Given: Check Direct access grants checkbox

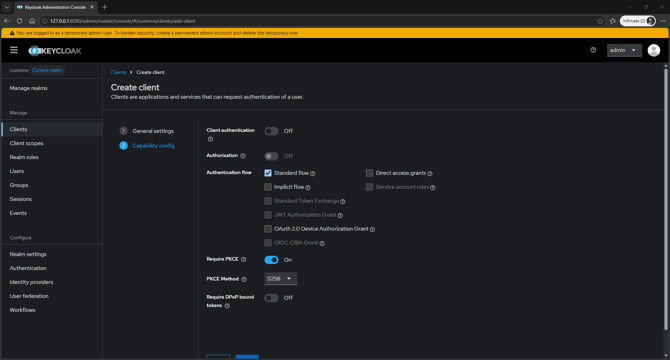Looking at the screenshot, I should 370,173.
